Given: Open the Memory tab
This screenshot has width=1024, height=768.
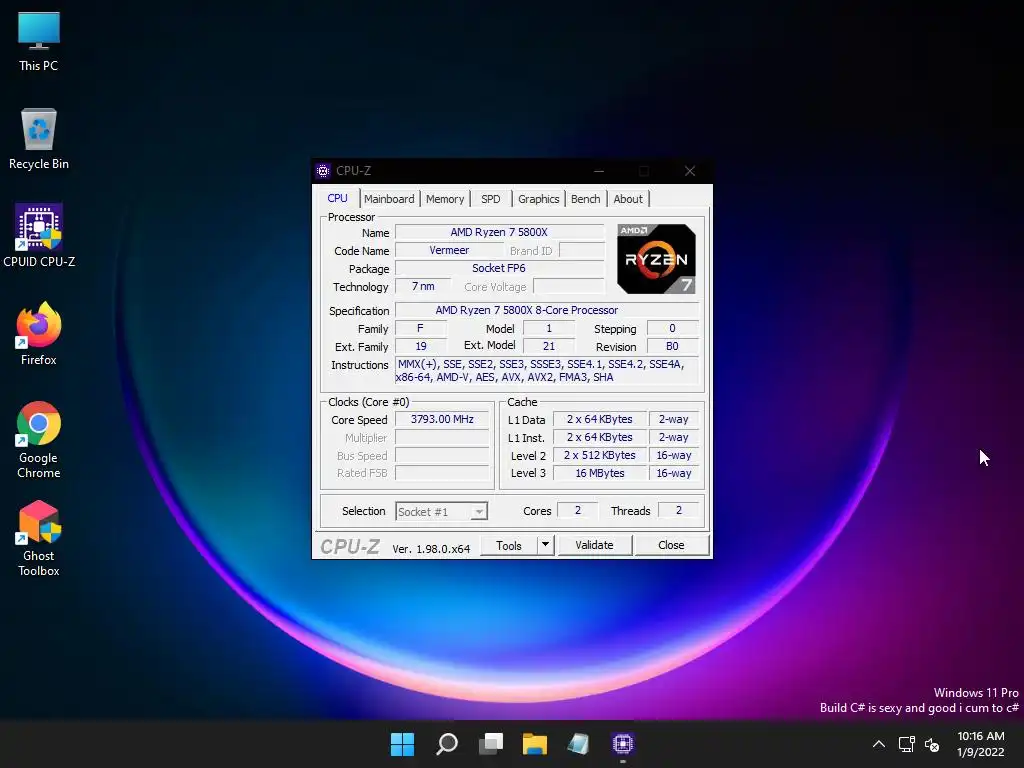Looking at the screenshot, I should pyautogui.click(x=445, y=199).
